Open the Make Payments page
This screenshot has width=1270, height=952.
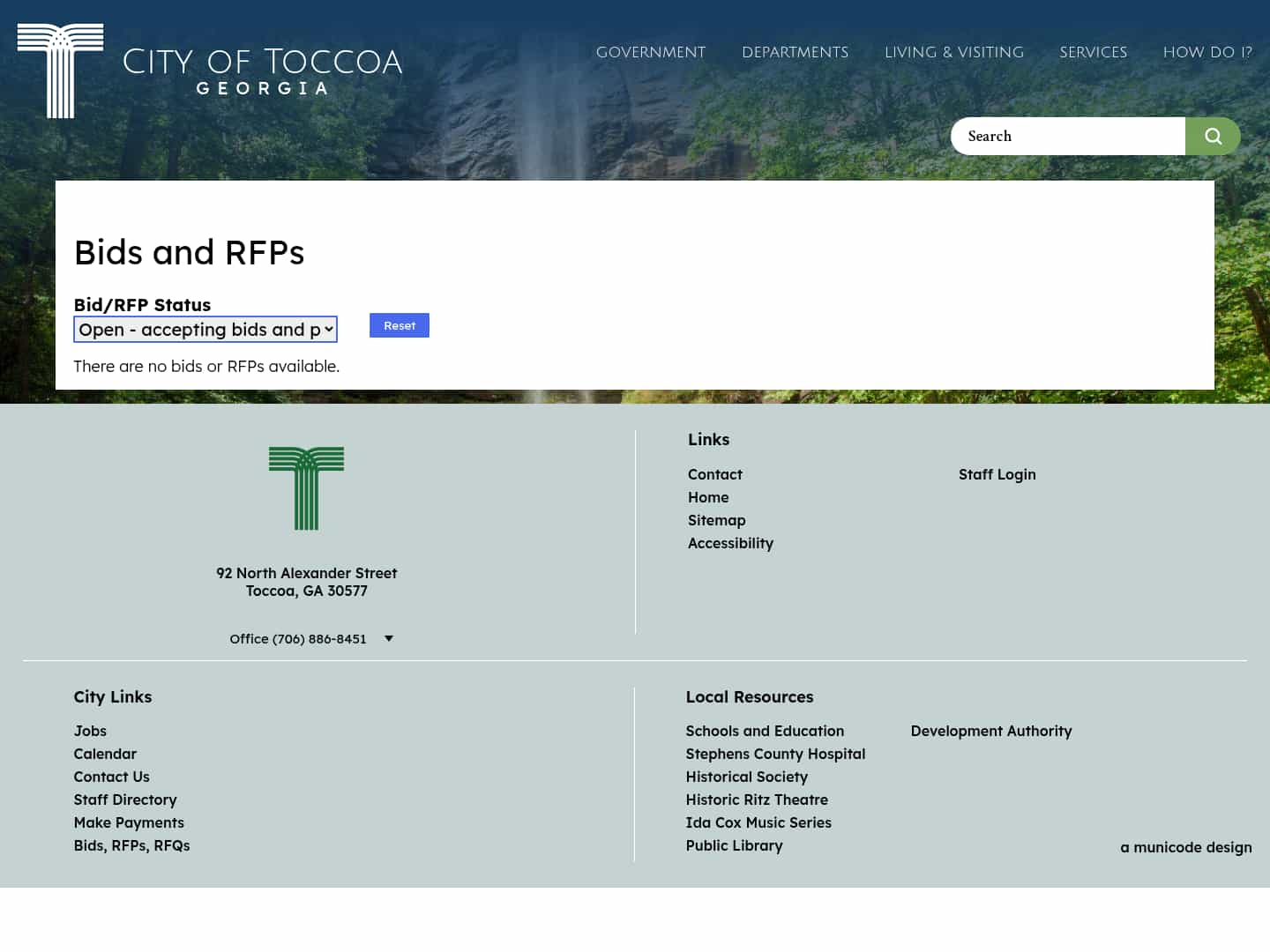[129, 822]
